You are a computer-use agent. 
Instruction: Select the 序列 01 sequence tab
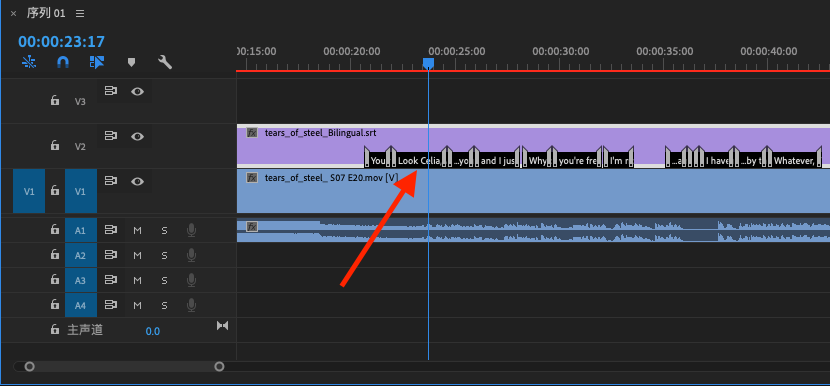[46, 14]
